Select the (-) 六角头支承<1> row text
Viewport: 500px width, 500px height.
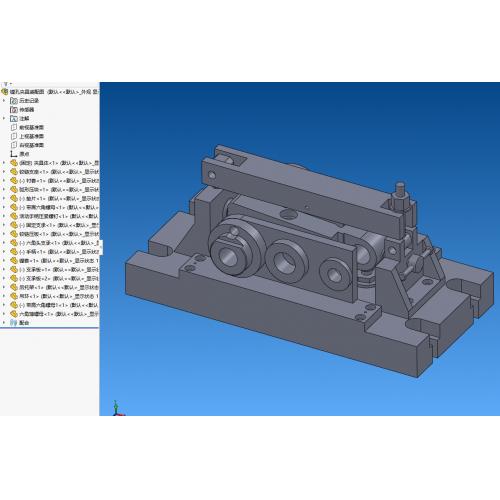click(x=59, y=243)
